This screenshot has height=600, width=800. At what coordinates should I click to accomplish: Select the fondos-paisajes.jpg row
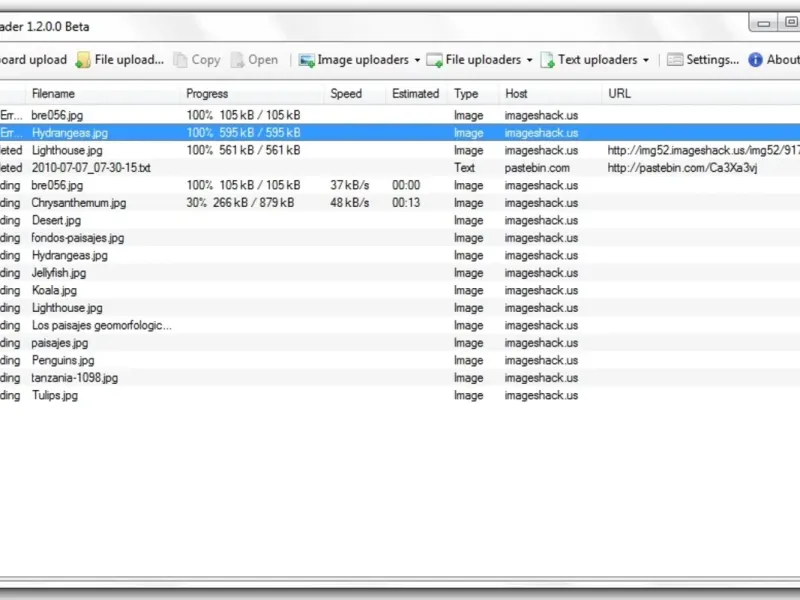click(400, 238)
